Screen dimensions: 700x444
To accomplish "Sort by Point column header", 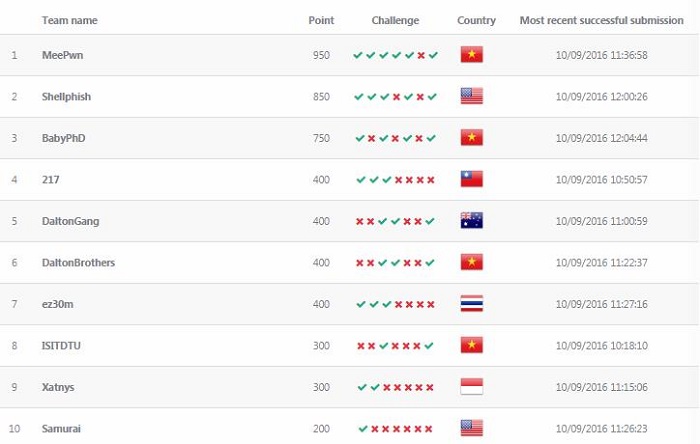I will point(321,21).
